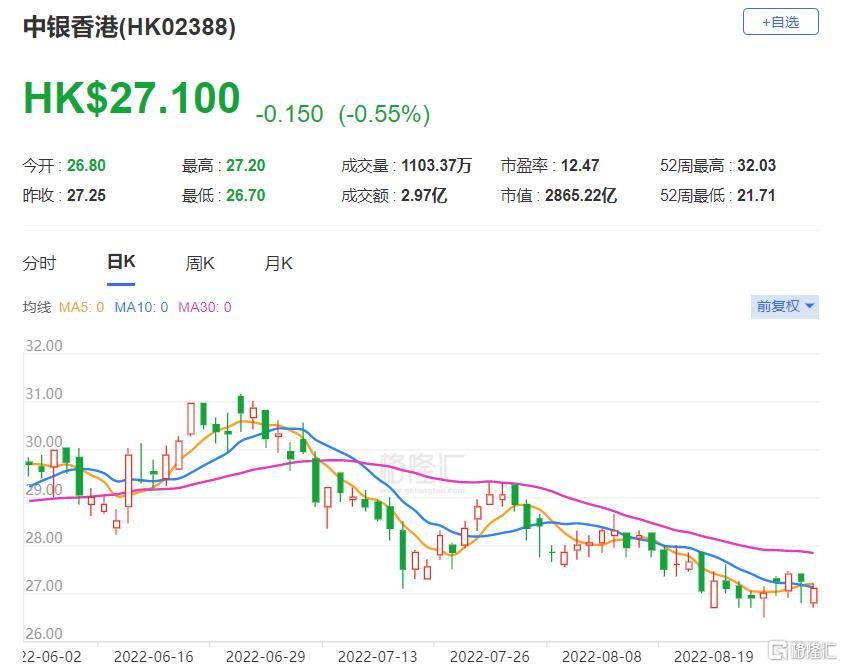This screenshot has height=667, width=843.
Task: Click the 最低 day low 26.70
Action: (x=246, y=195)
